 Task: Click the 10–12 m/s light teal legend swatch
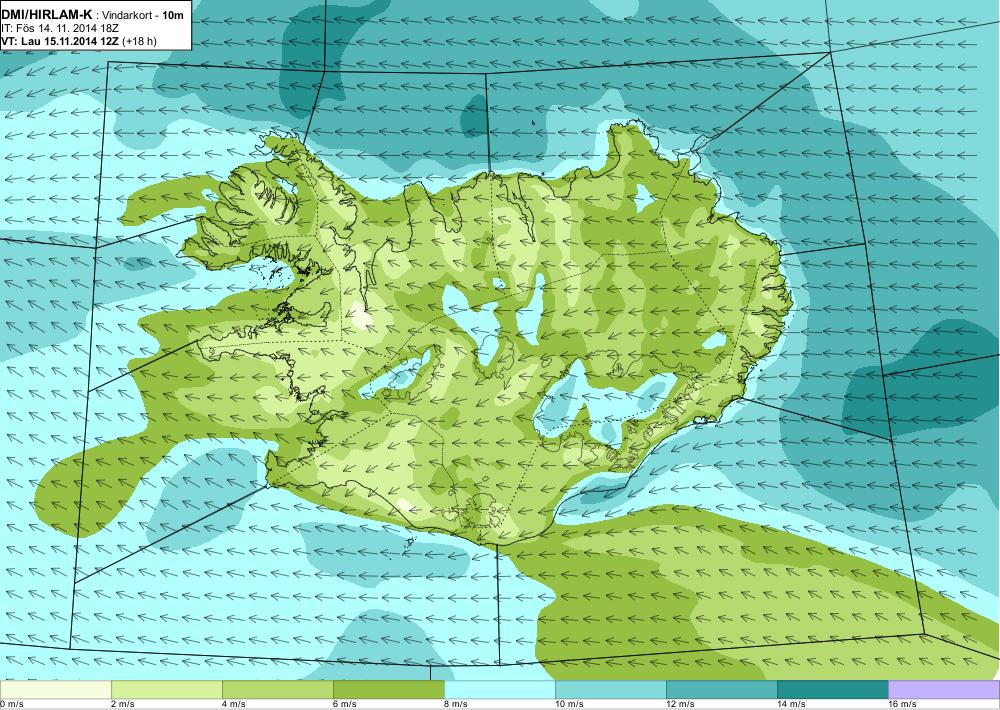point(611,690)
